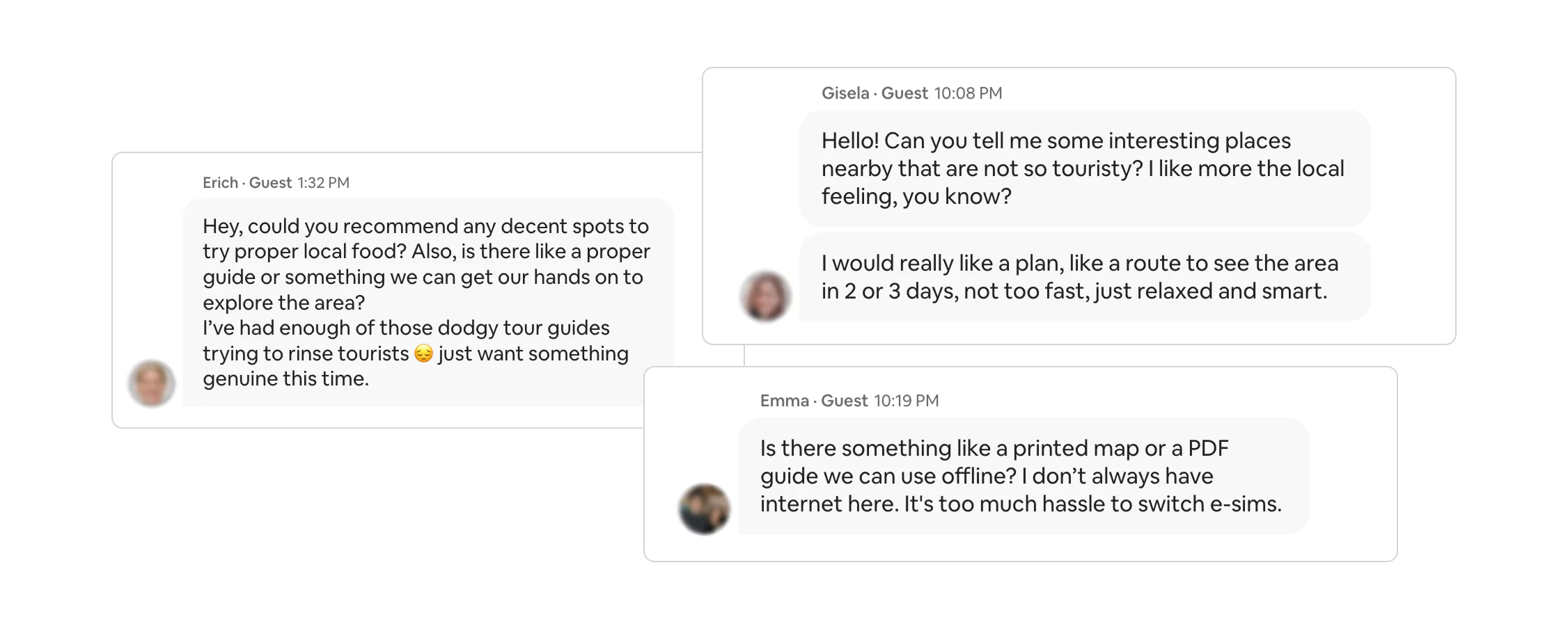Screen dimensions: 1568x629
Task: Click the name Emma in the message header
Action: 784,401
